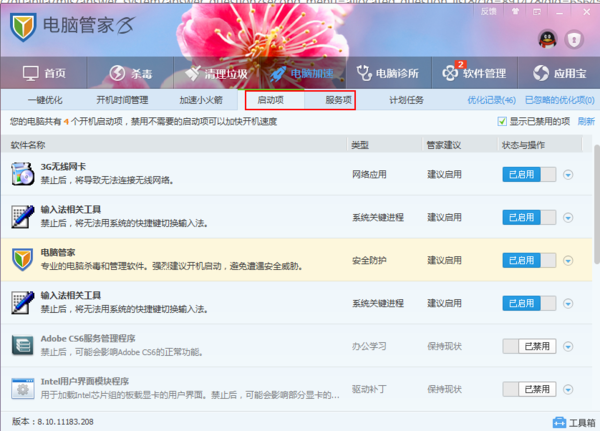Toggle the 已禁用 switch for Intel用户界面模块程序
The image size is (600, 431).
(529, 389)
